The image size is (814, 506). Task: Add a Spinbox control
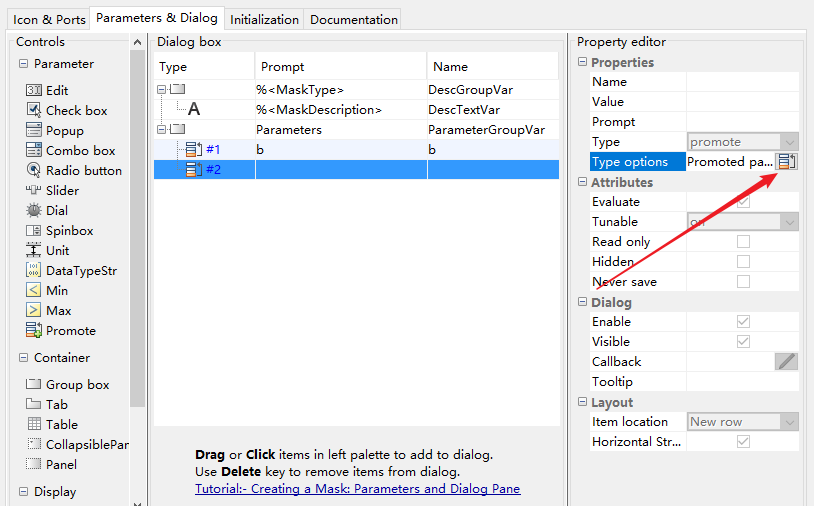pyautogui.click(x=60, y=230)
